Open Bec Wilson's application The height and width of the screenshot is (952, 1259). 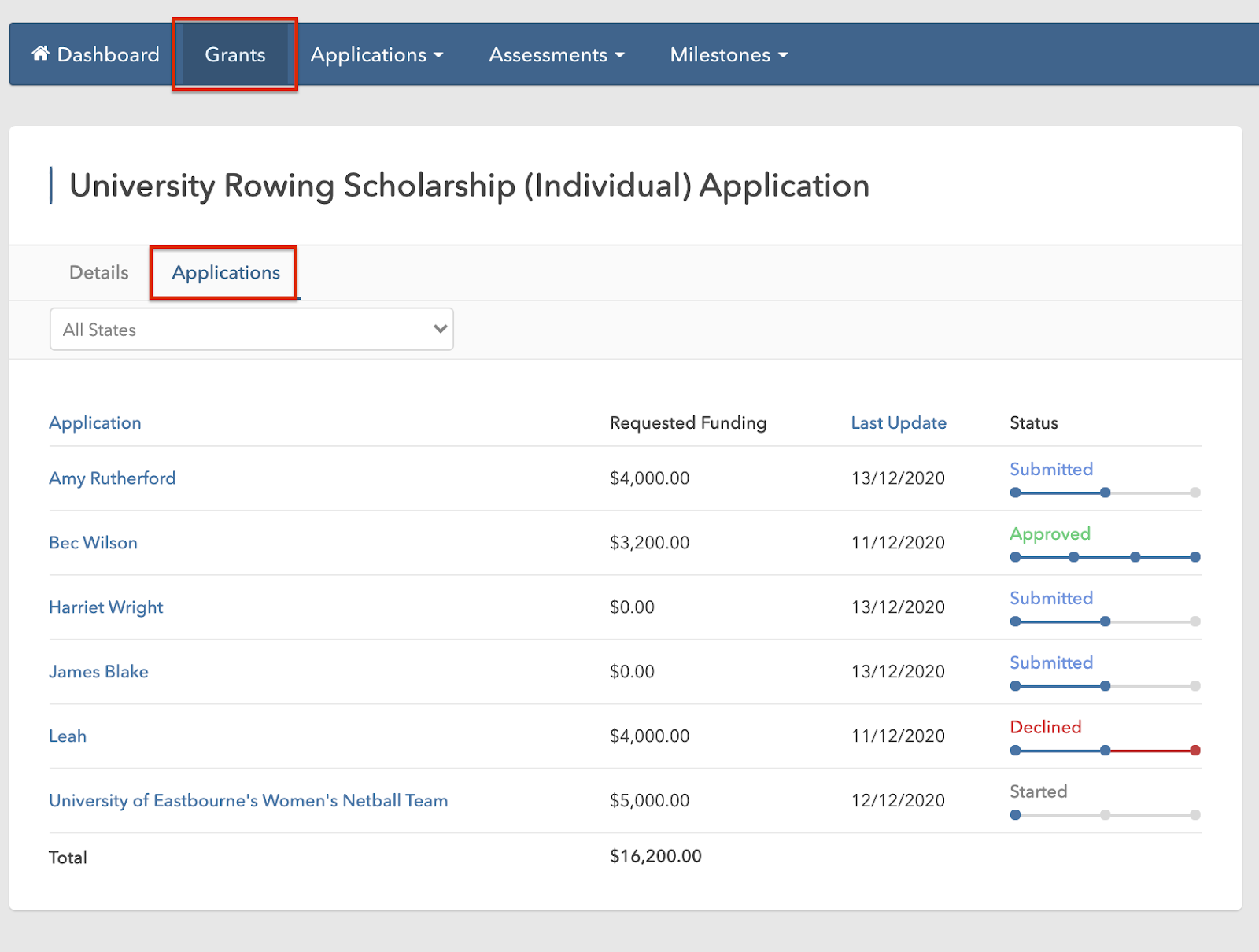(93, 543)
